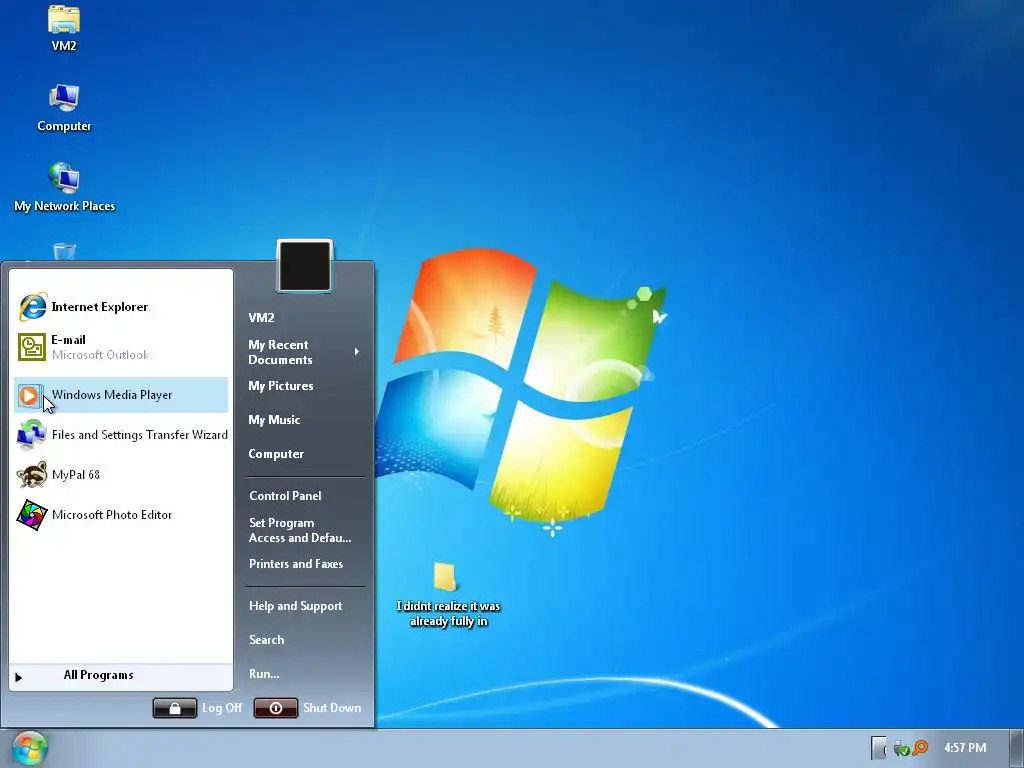
Task: Click the grey tray icon beside USB icon
Action: (x=879, y=748)
